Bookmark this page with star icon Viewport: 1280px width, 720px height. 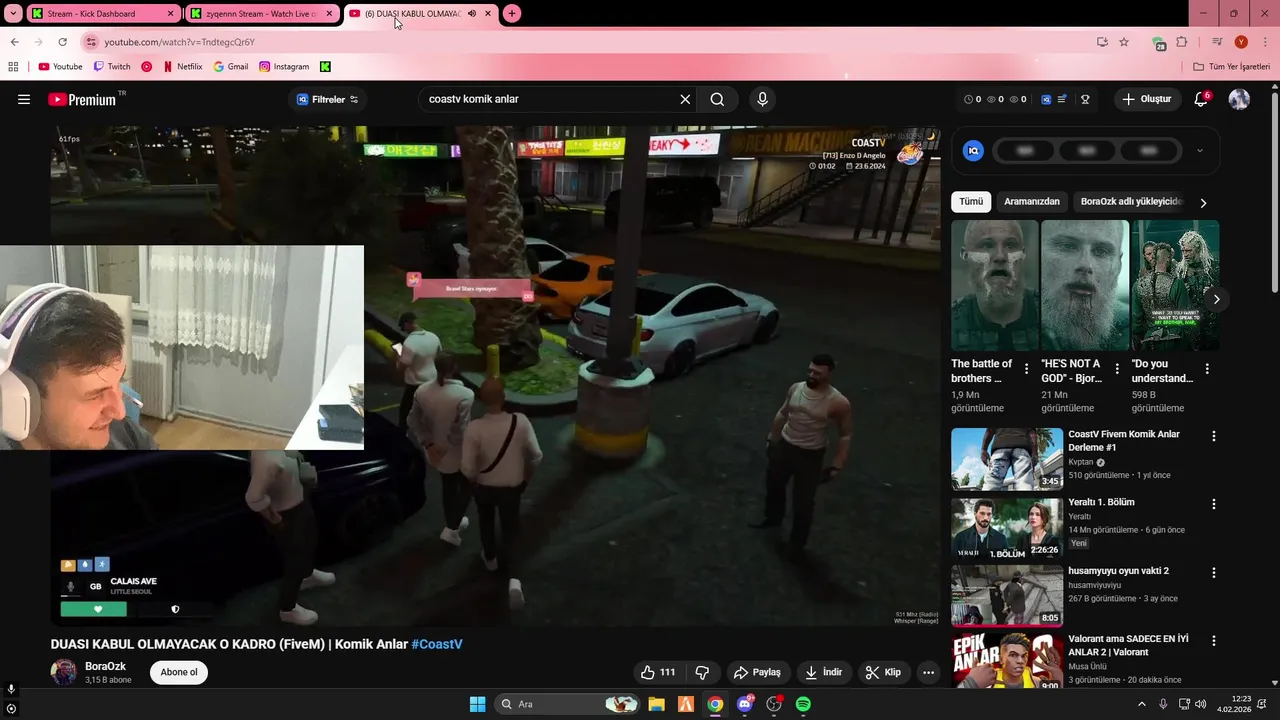click(1124, 42)
